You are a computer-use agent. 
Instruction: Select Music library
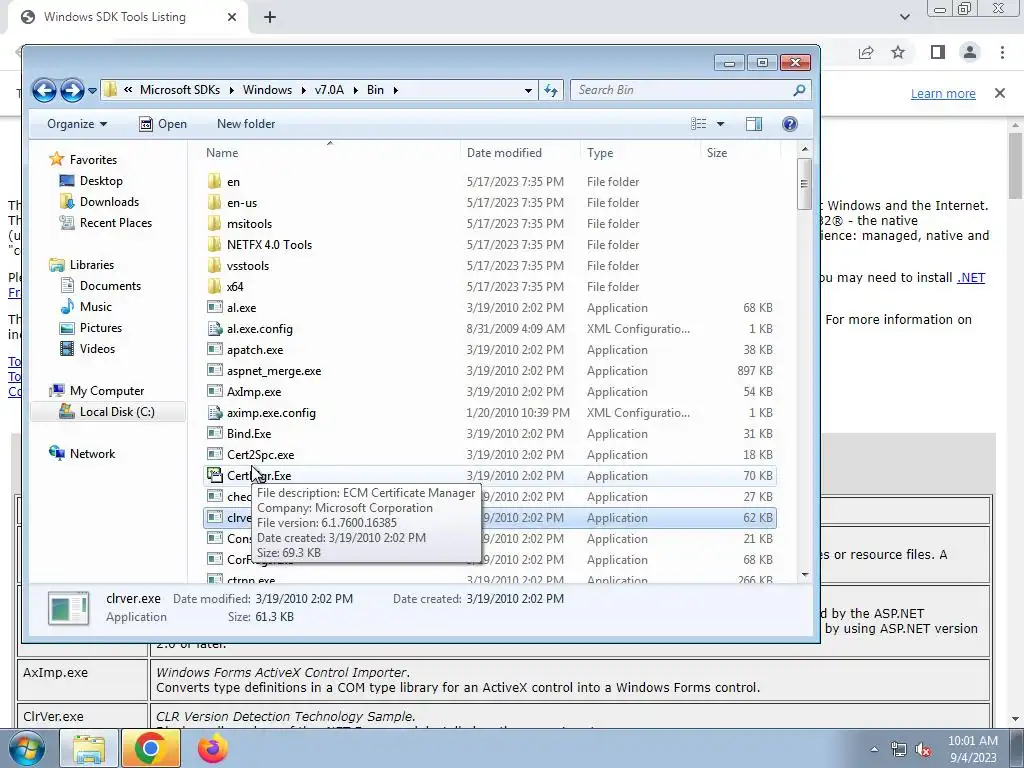coord(86,307)
